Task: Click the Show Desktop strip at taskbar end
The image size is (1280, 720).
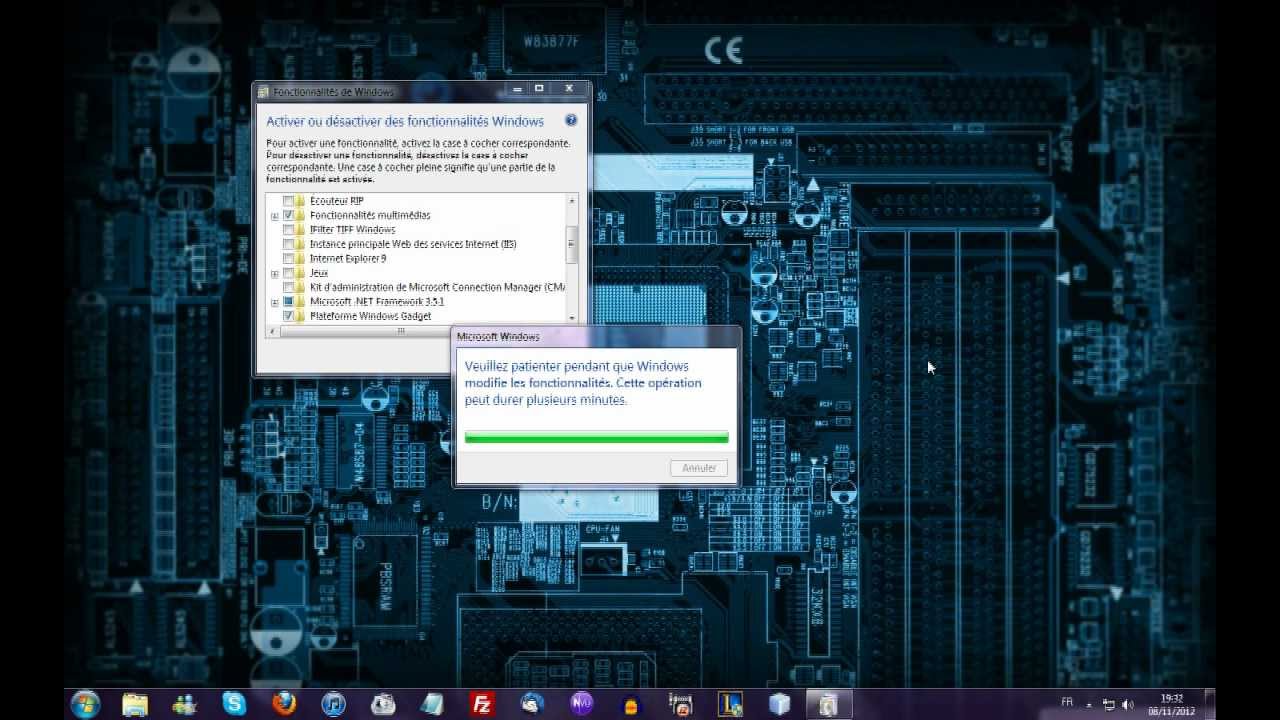Action: click(x=1209, y=704)
